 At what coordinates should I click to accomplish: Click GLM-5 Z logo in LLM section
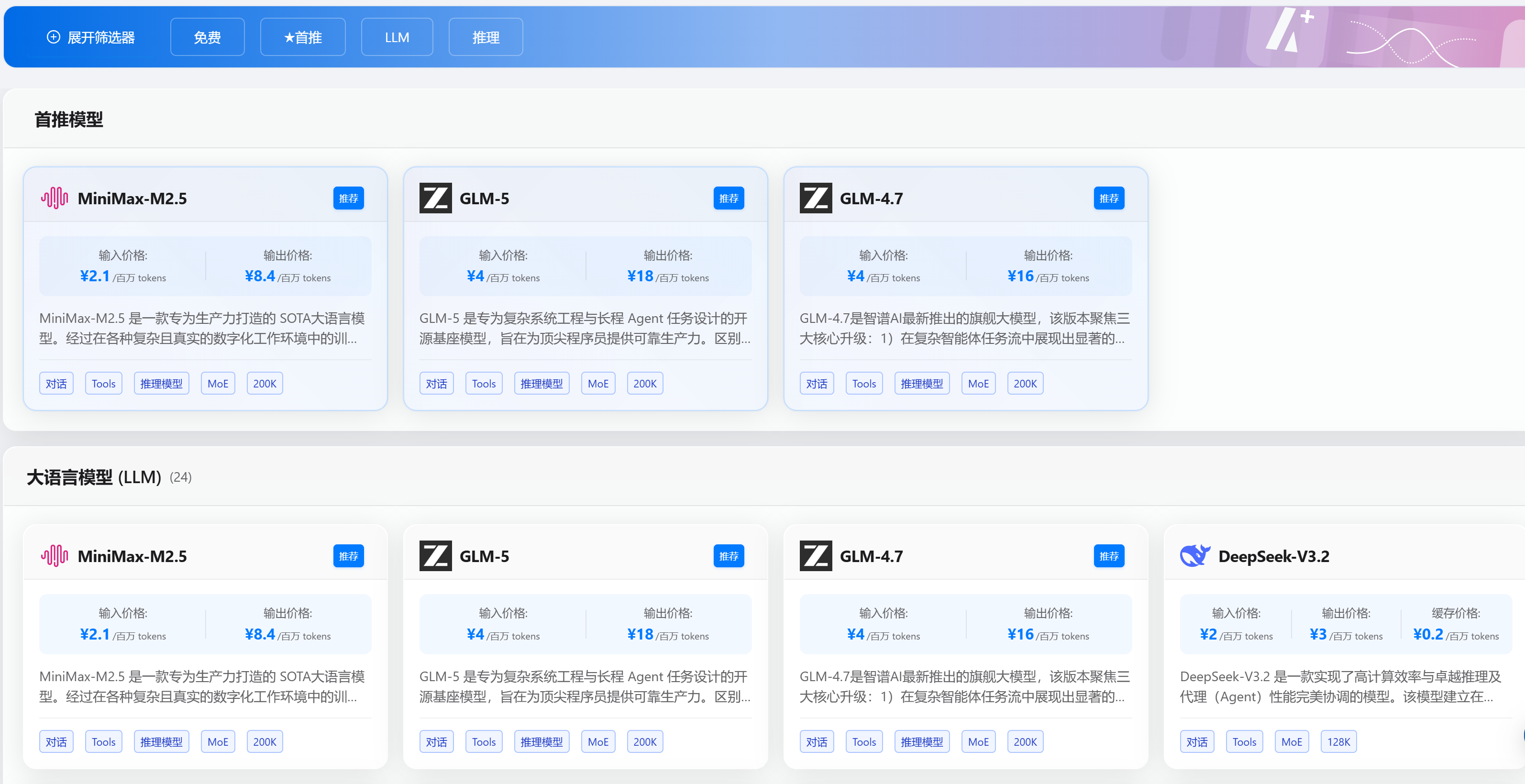[435, 555]
